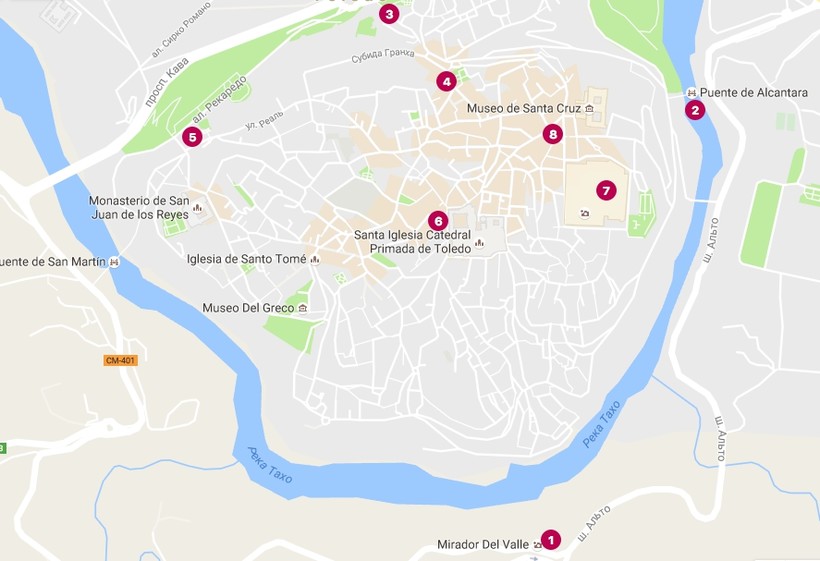Click the Iglesia de Santo Tomé icon
The image size is (820, 561).
pyautogui.click(x=315, y=259)
